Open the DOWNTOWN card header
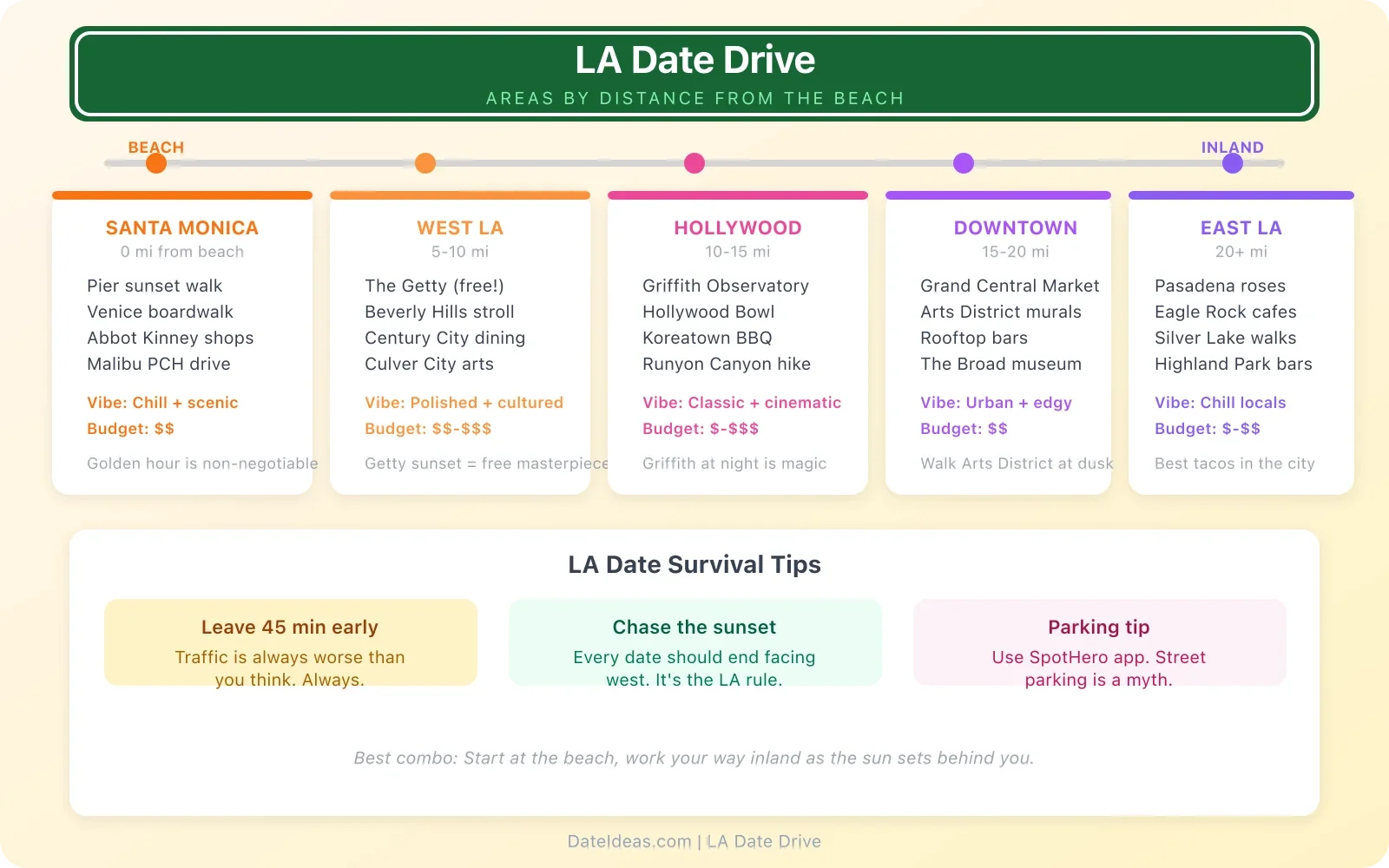Screen dimensions: 1389x868 click(x=1015, y=227)
